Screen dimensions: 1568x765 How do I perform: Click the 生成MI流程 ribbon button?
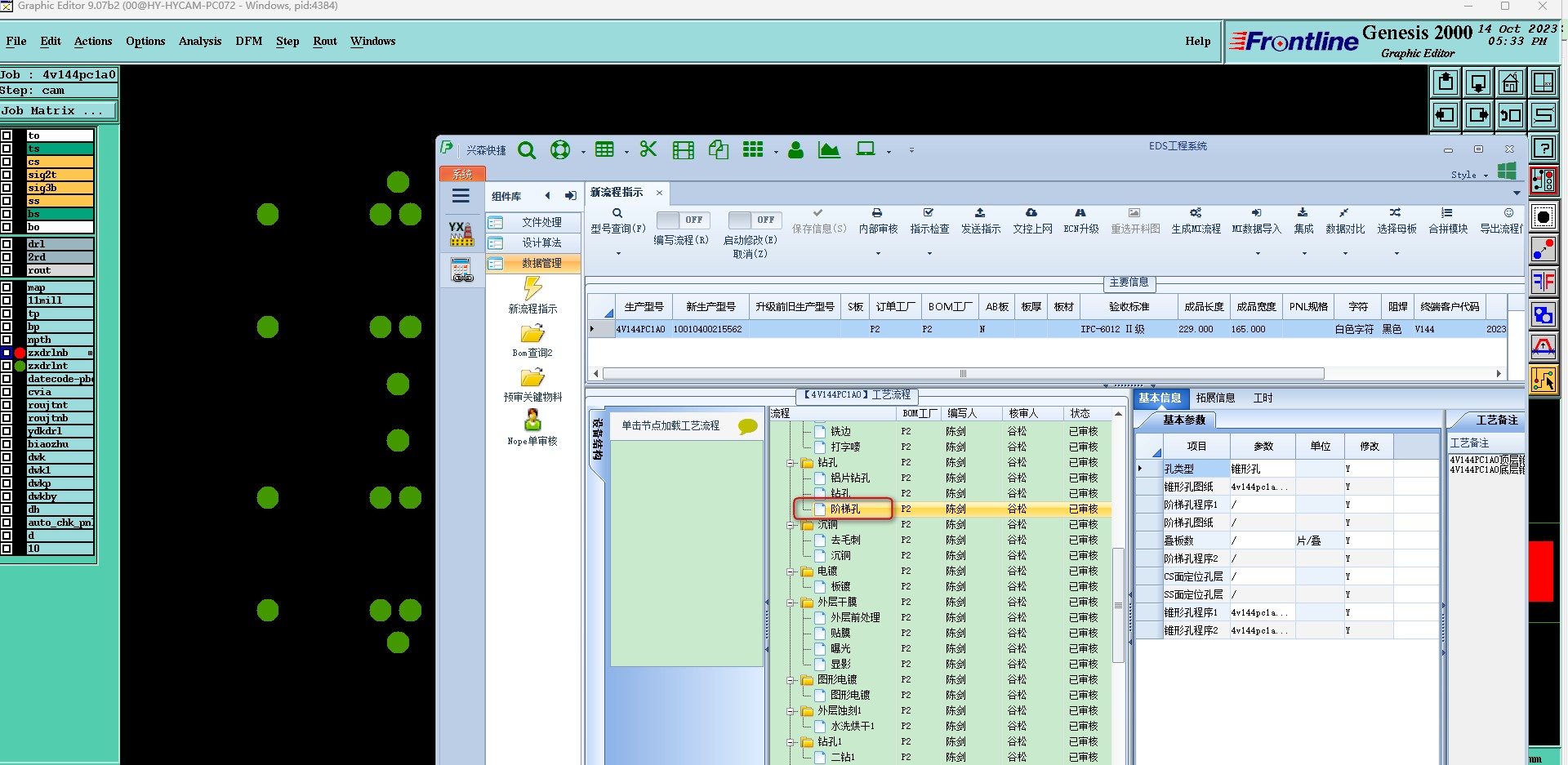(x=1196, y=221)
